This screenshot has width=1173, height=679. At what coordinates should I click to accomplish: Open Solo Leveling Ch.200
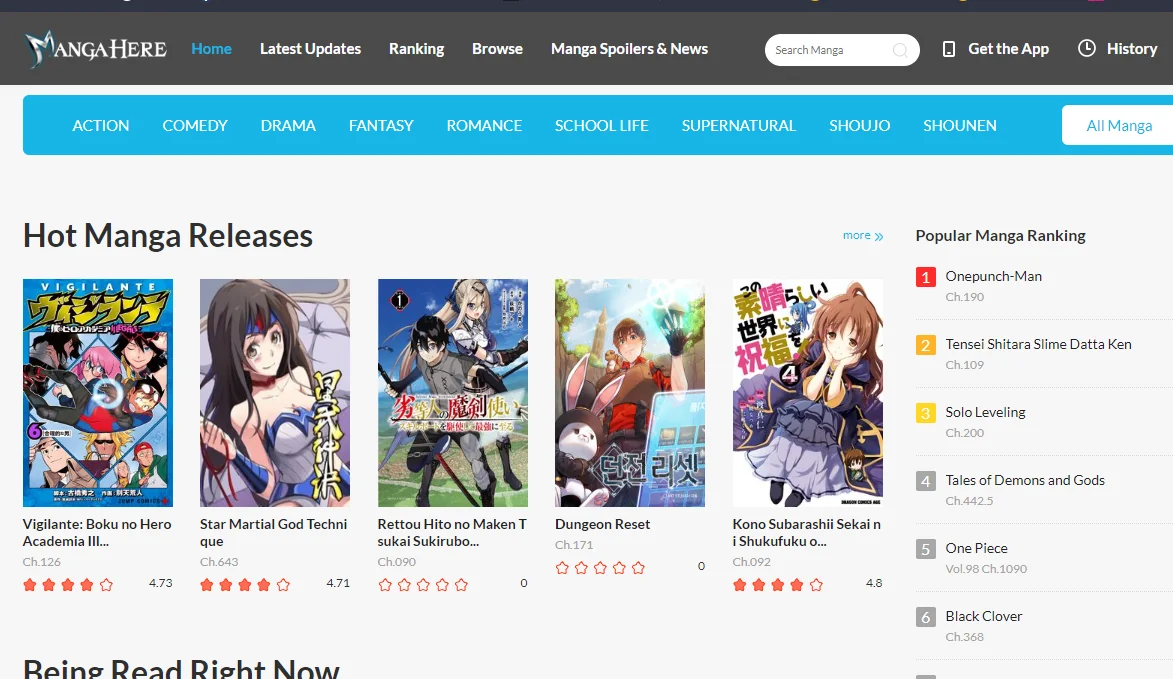pyautogui.click(x=985, y=412)
